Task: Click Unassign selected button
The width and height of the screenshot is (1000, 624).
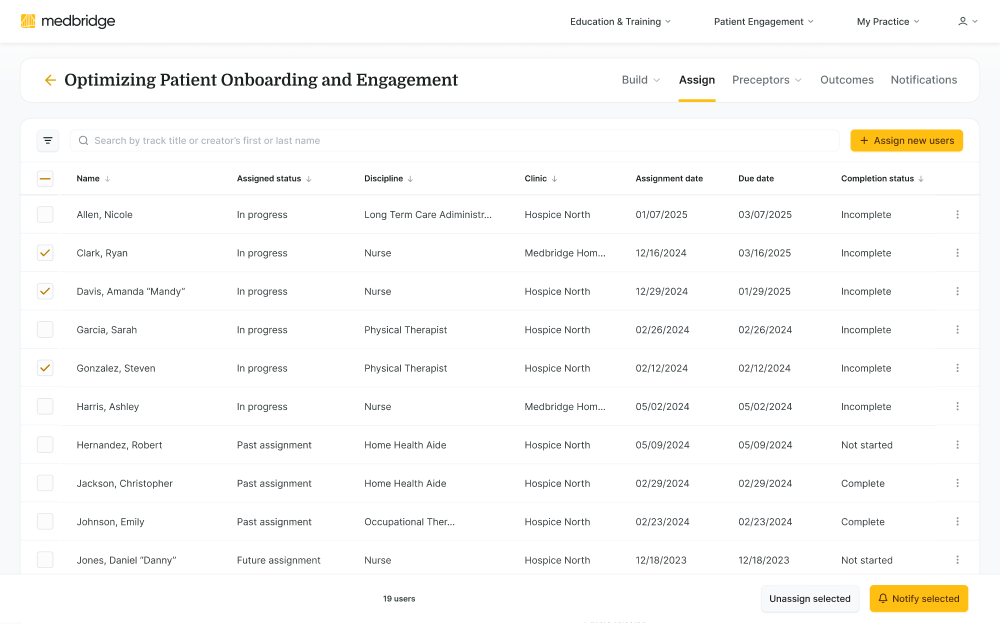Action: tap(809, 598)
